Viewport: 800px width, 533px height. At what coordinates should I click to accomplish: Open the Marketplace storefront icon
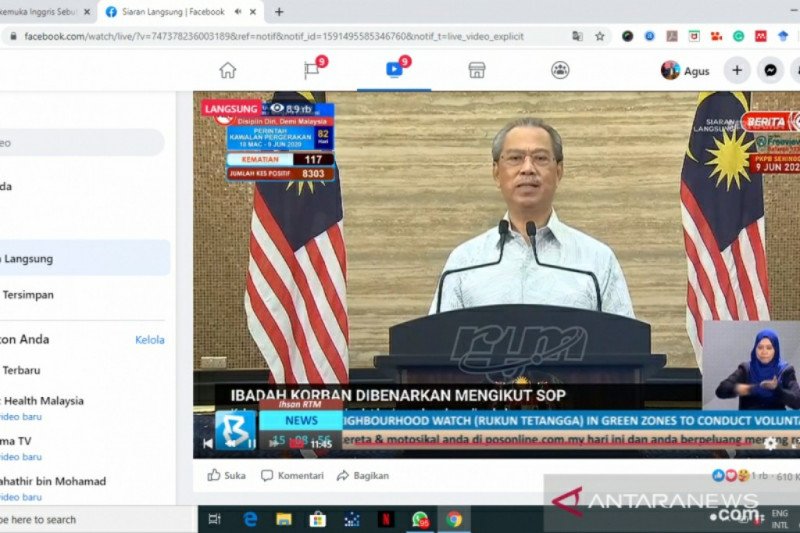(x=477, y=70)
